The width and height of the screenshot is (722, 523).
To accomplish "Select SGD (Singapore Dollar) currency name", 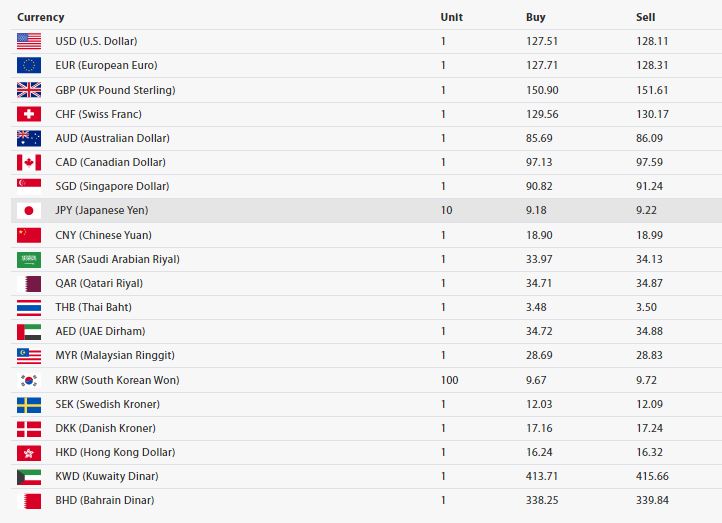I will [112, 186].
